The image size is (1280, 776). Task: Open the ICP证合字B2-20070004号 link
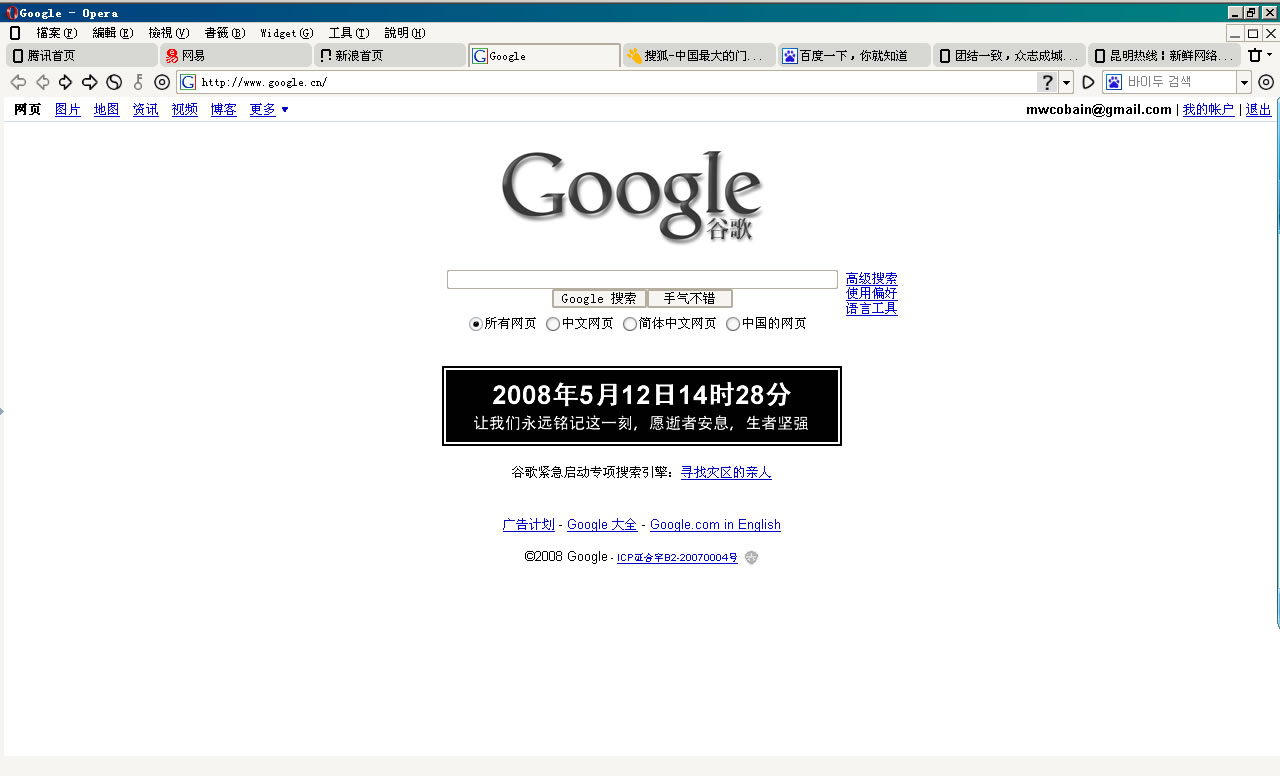677,558
